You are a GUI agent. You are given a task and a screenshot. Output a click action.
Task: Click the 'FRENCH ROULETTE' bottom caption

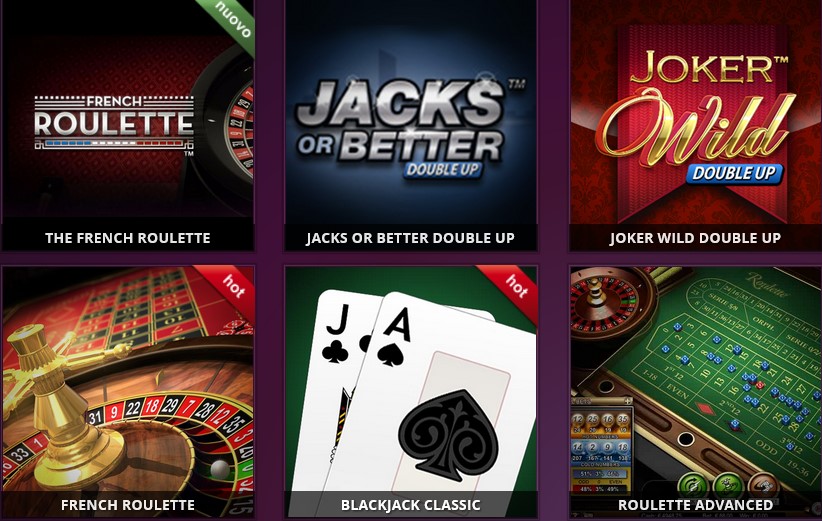(x=128, y=505)
